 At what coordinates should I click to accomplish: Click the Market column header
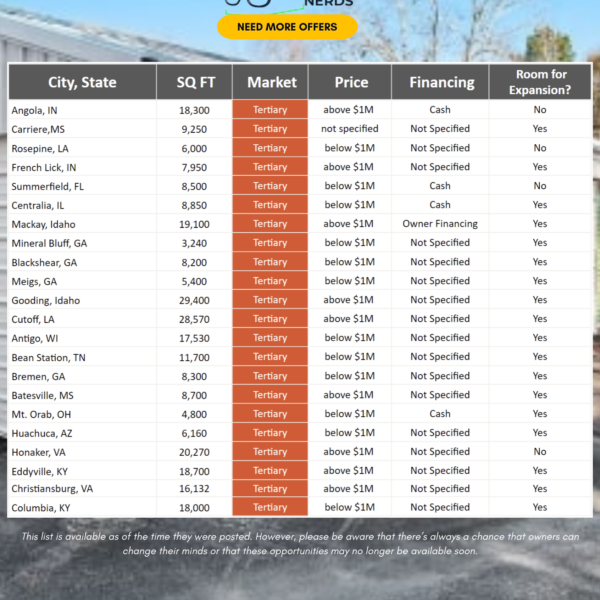coord(270,82)
